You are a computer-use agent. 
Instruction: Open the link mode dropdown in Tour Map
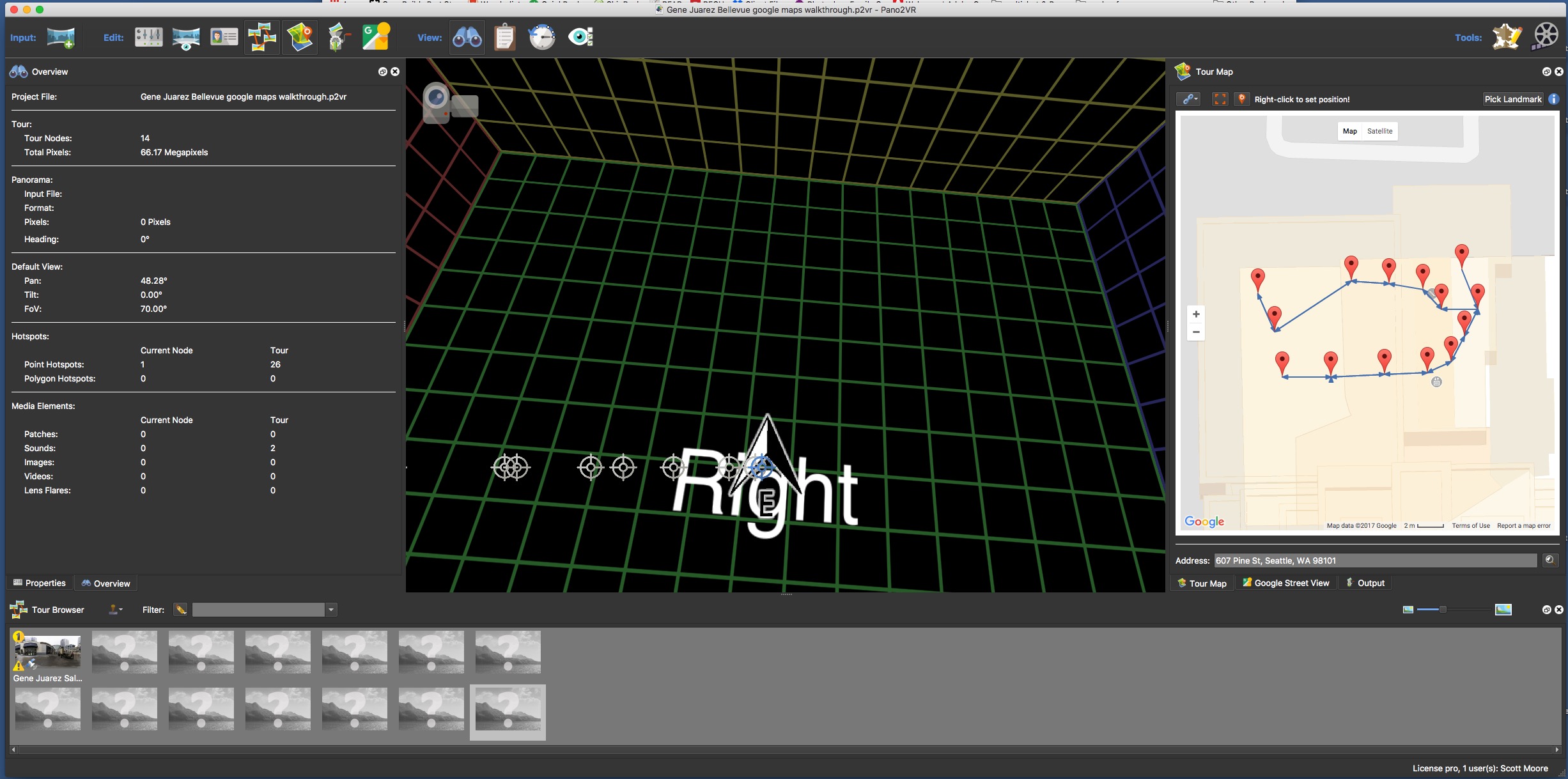tap(1189, 99)
